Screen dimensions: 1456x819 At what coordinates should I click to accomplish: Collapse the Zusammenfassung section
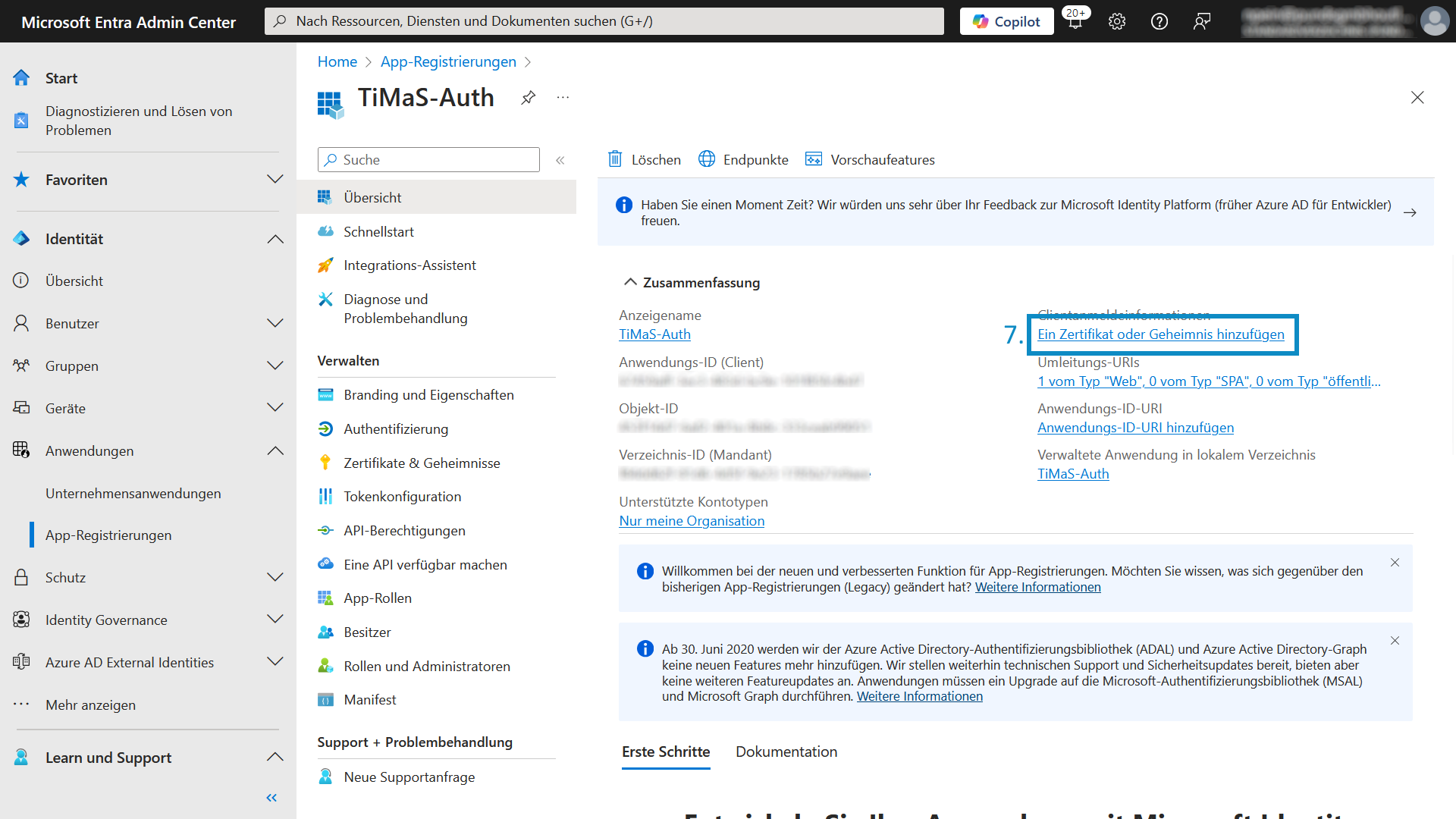tap(630, 282)
